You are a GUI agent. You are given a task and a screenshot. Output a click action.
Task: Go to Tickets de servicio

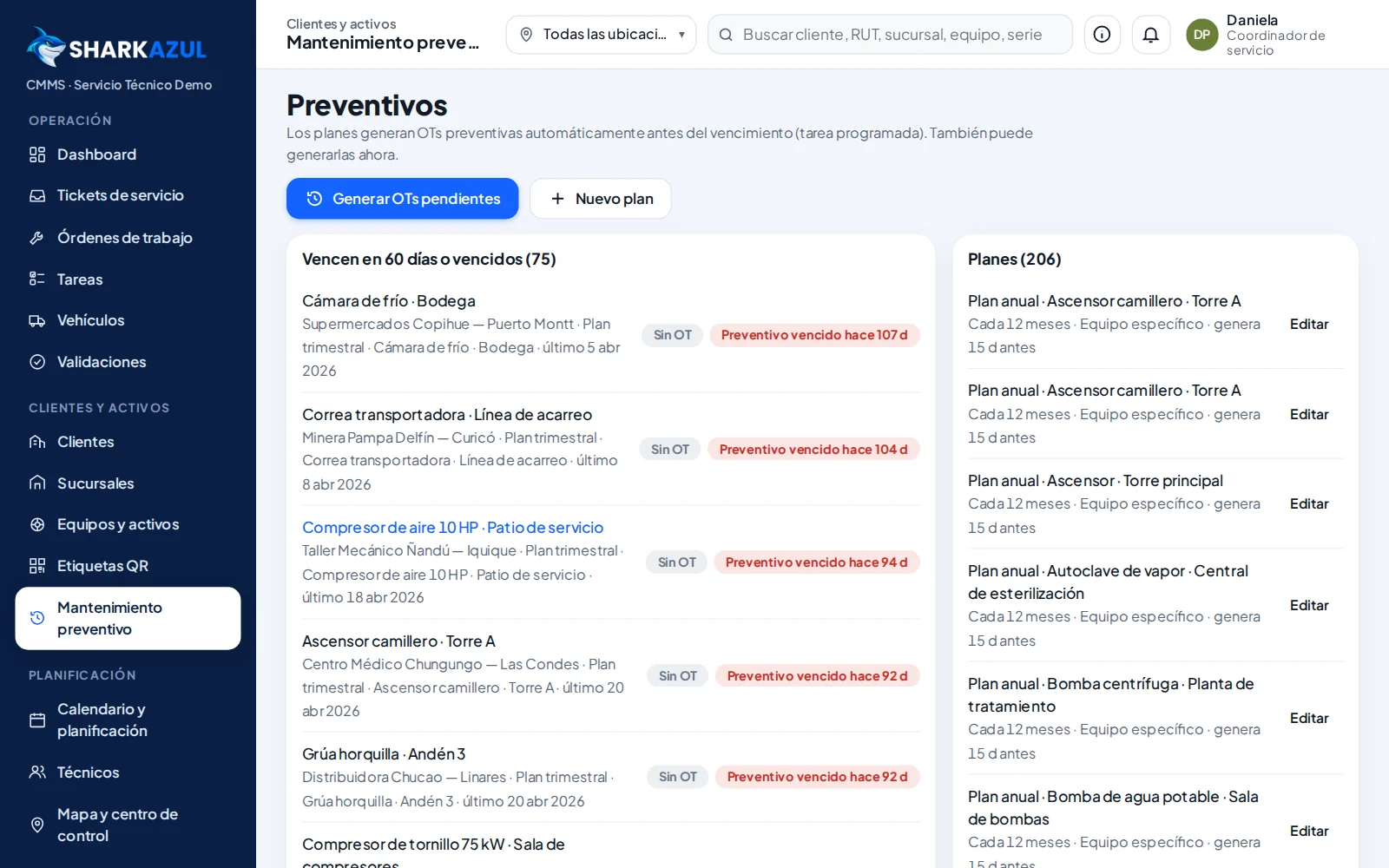tap(128, 196)
